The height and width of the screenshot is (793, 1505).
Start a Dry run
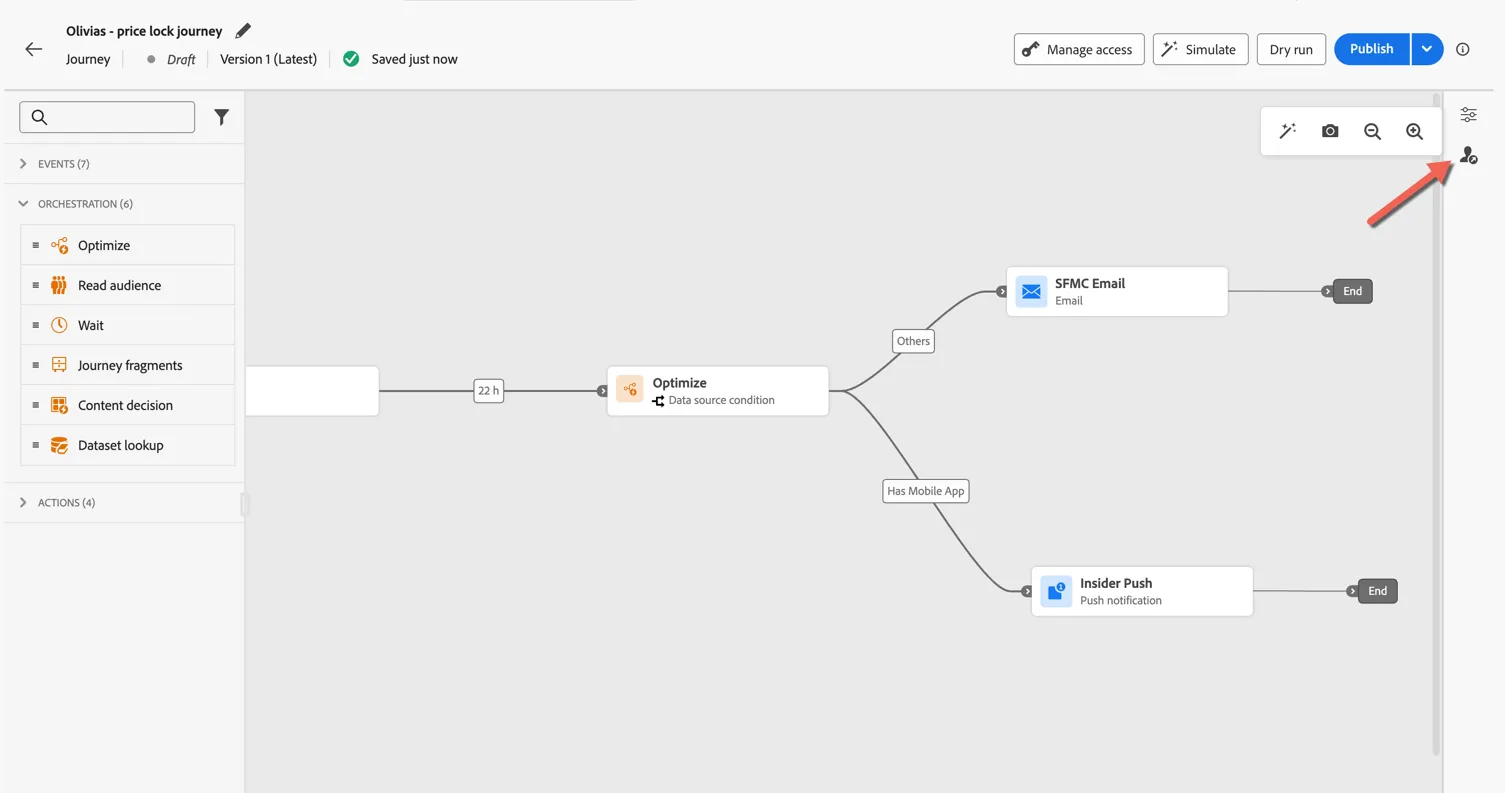pos(1291,49)
